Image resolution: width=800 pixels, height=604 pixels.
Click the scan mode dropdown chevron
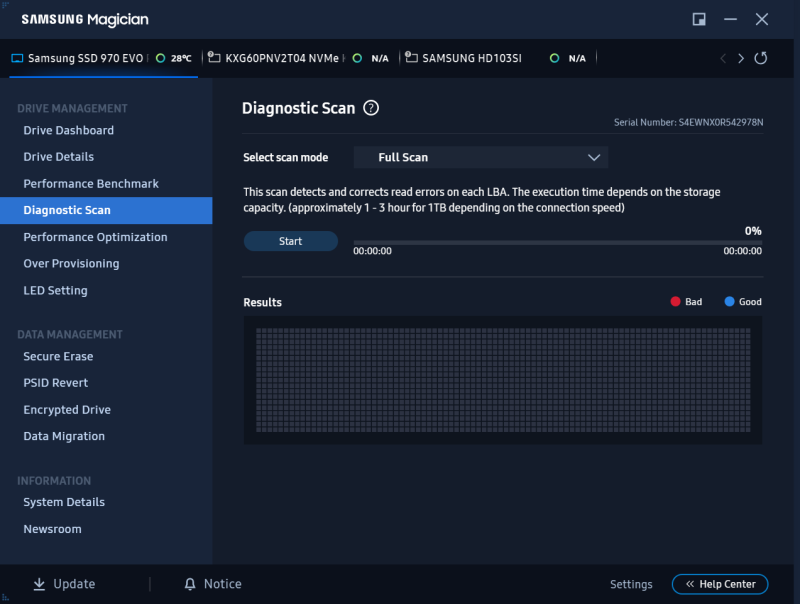coord(594,158)
